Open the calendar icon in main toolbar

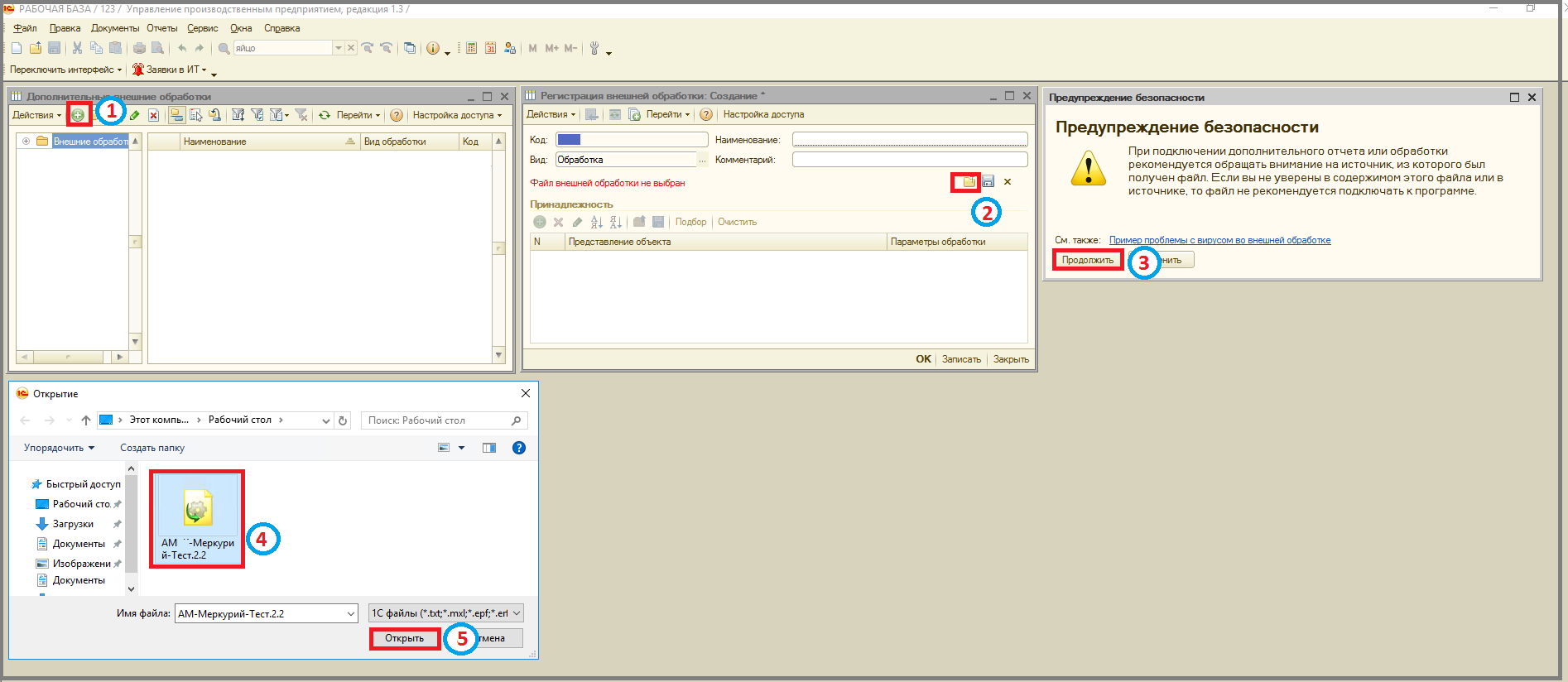[490, 48]
